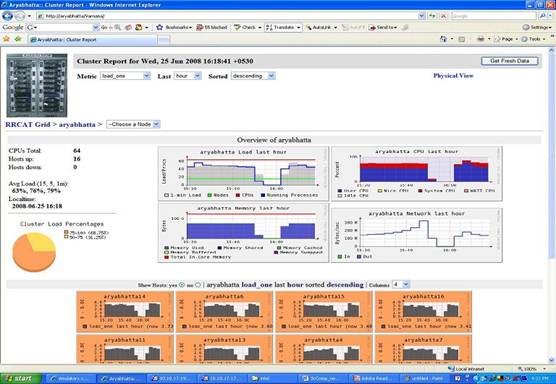Select the Aryabhatta Cluster Report tab
Viewport: 556px width, 384px height.
point(93,40)
